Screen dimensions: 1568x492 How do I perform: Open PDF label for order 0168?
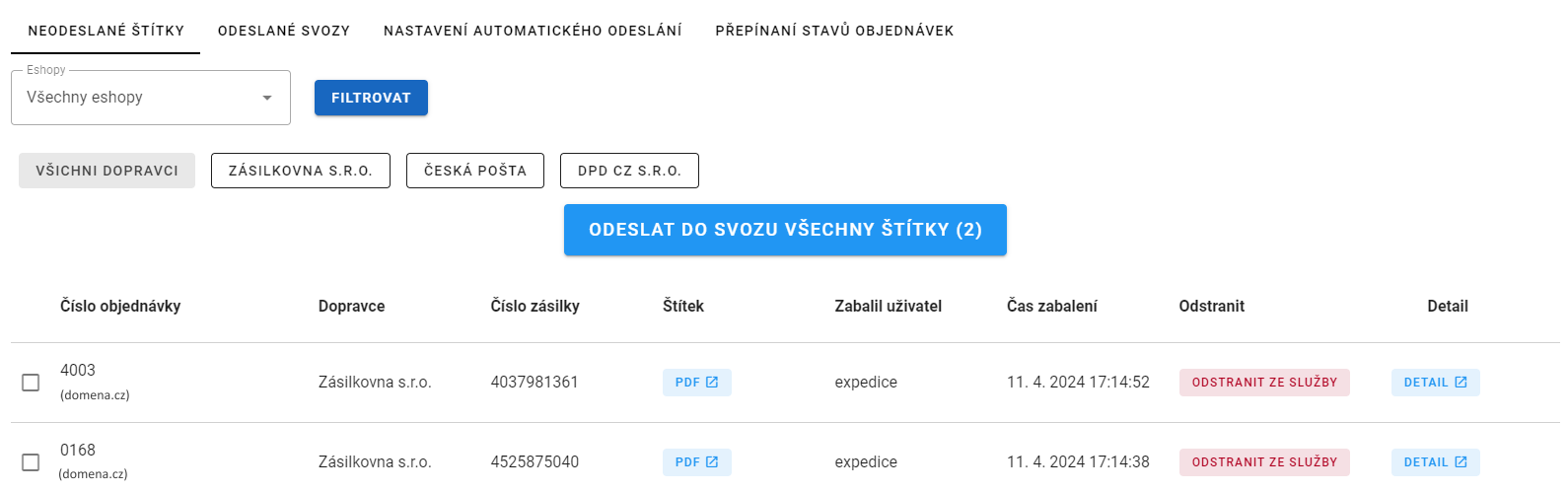696,462
